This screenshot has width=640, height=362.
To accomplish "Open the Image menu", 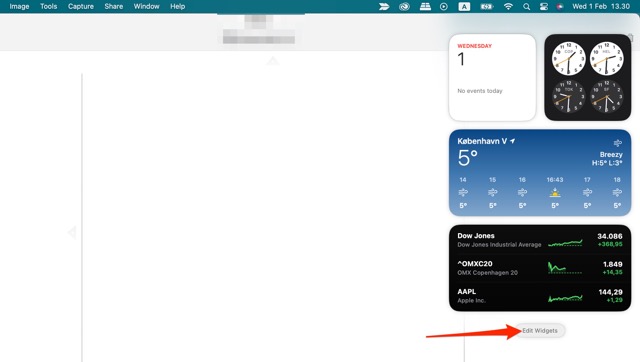I will coord(19,7).
